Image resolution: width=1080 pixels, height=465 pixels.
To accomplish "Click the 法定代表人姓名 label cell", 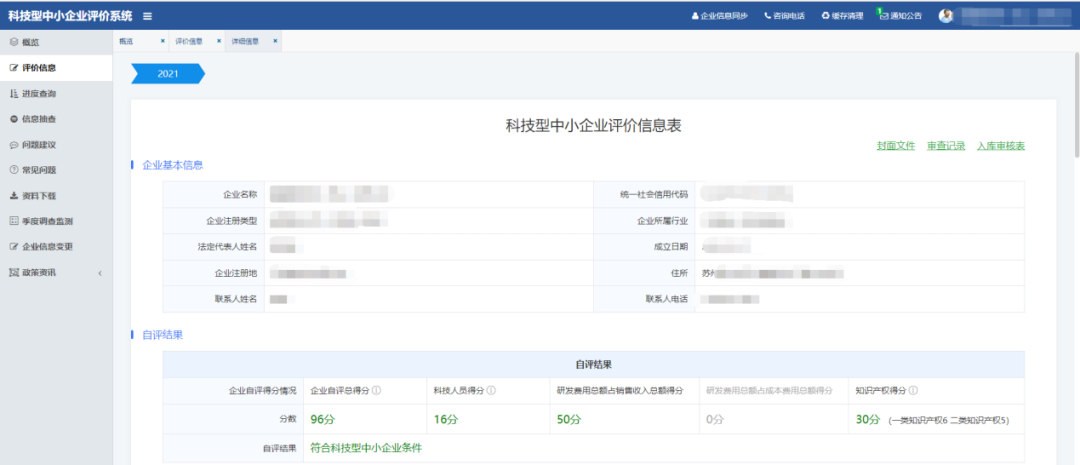I will pos(214,247).
